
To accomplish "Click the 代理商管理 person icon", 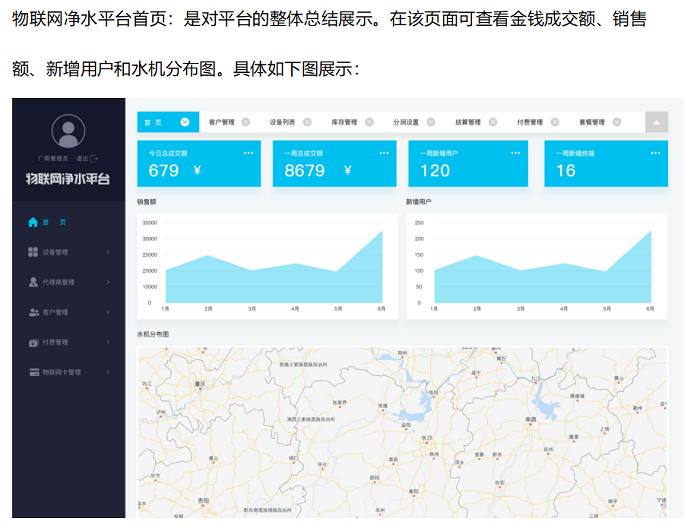I will (x=33, y=282).
